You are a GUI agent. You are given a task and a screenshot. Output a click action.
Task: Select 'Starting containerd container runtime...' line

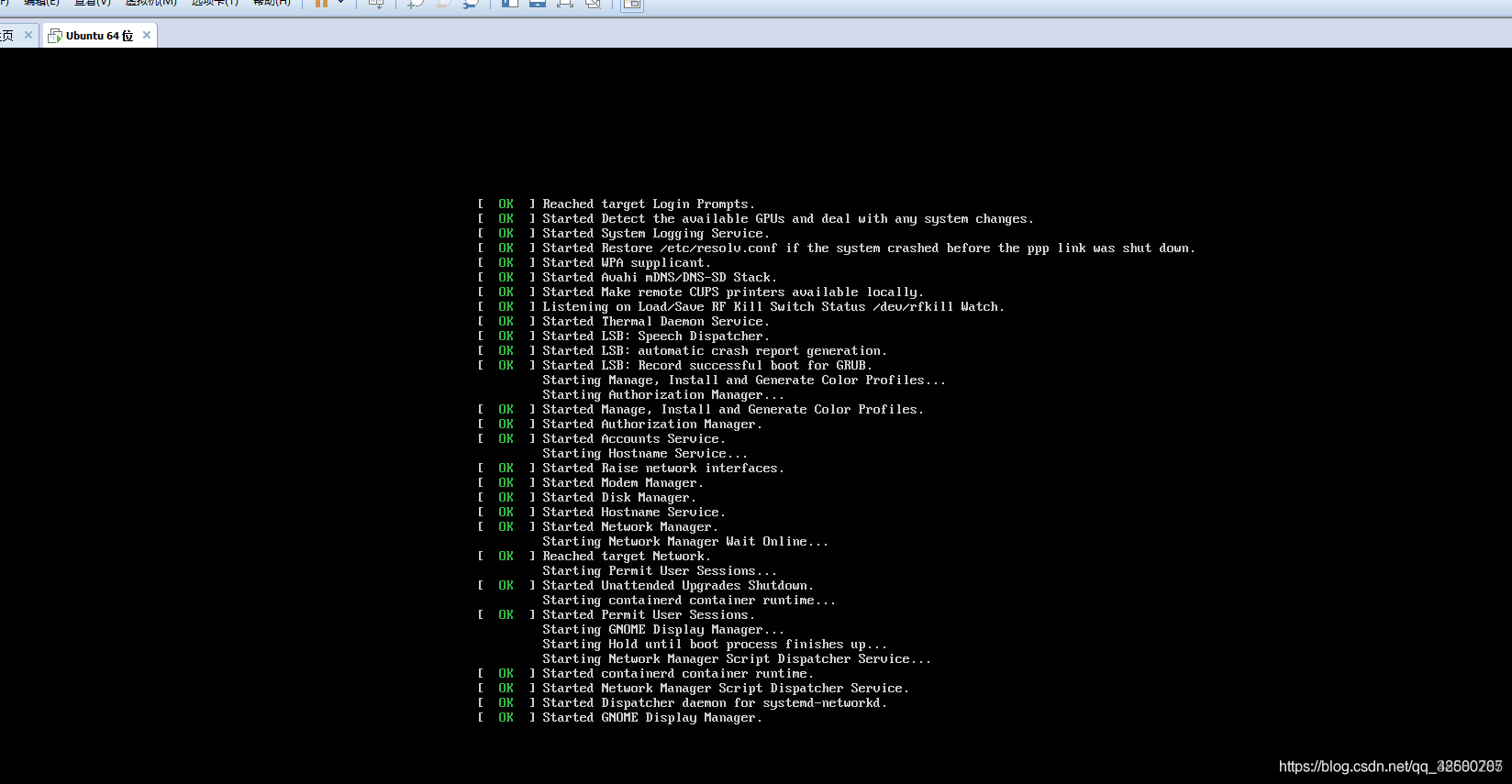pyautogui.click(x=689, y=600)
